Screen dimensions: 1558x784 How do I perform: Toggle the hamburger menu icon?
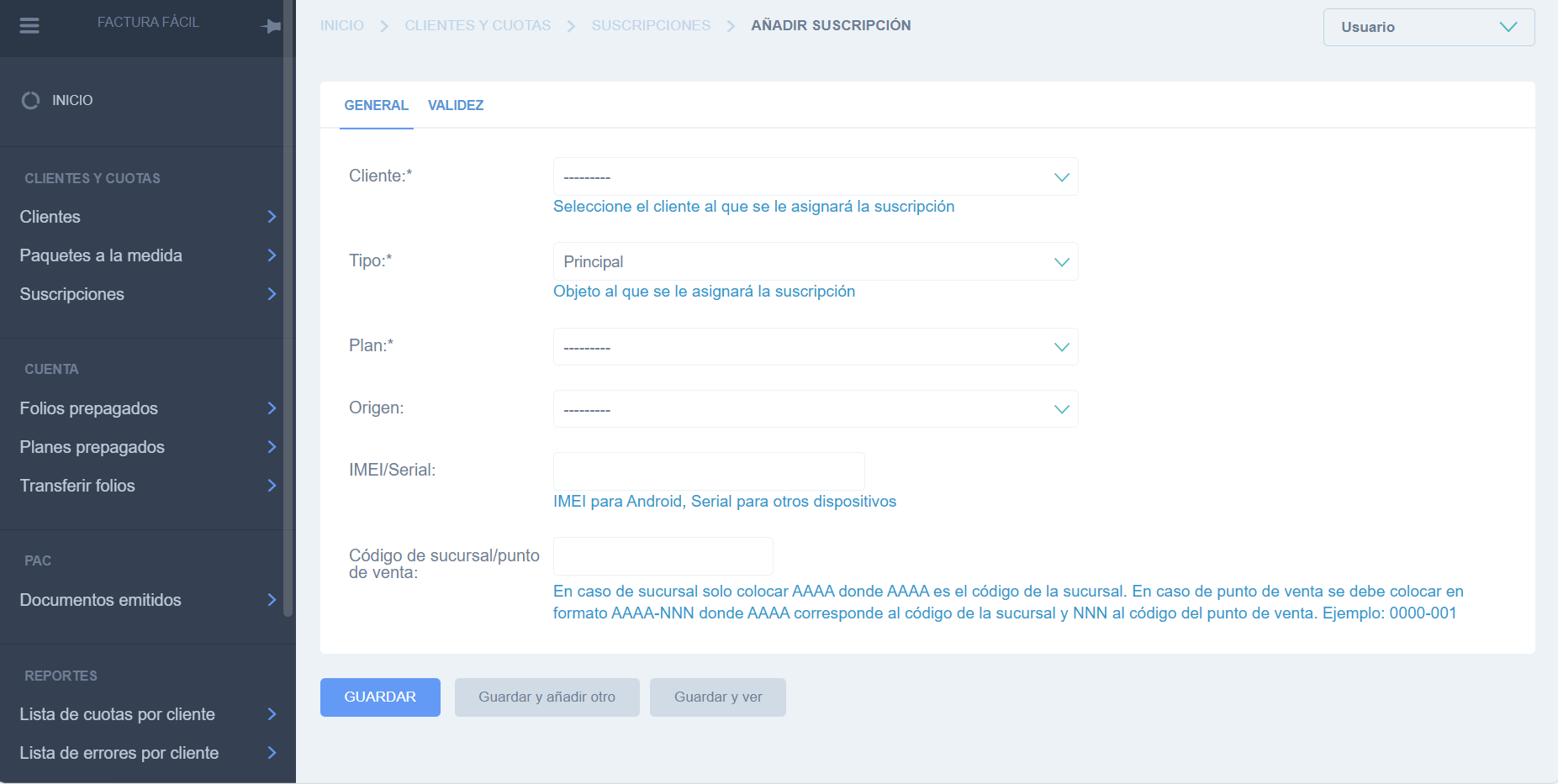pyautogui.click(x=29, y=26)
